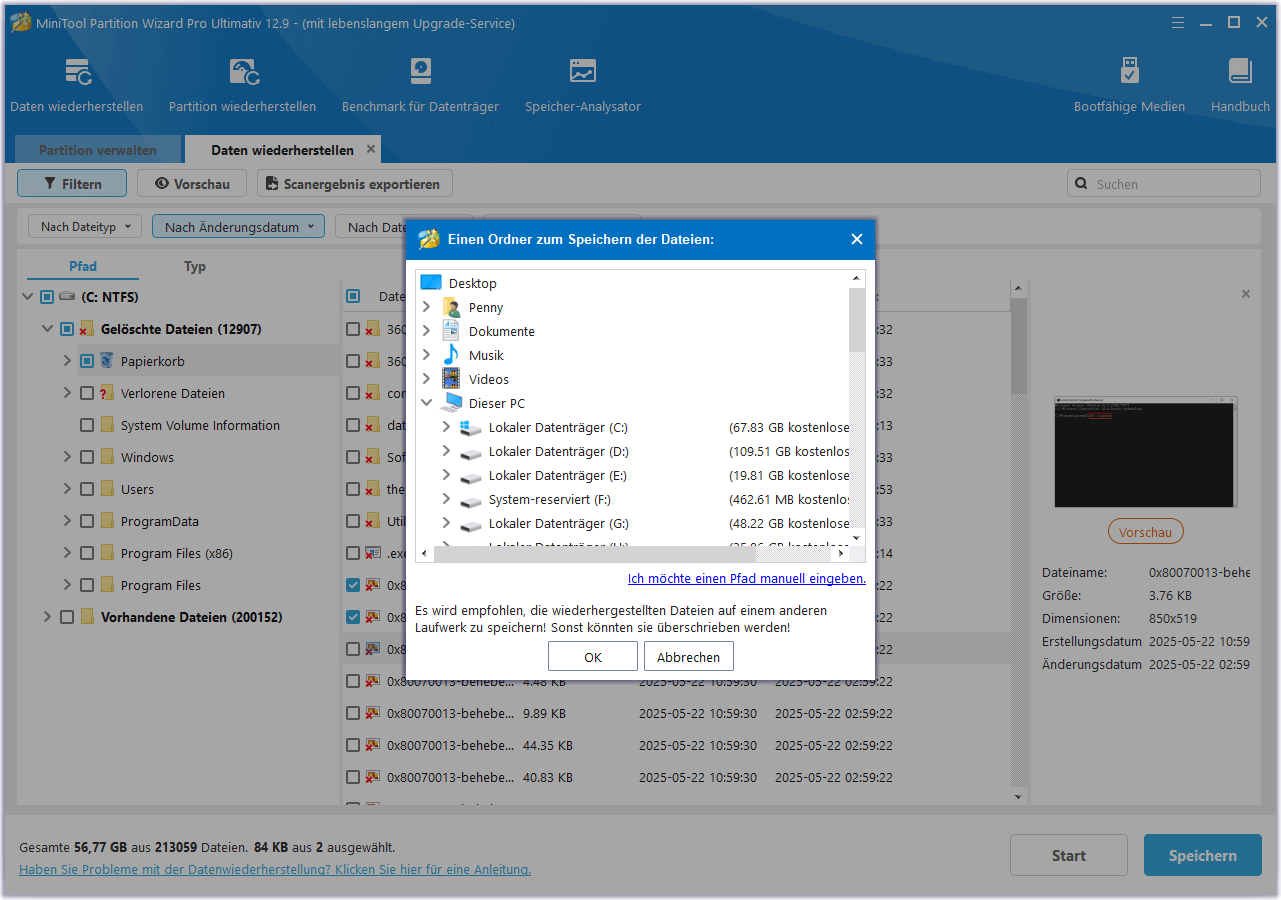Check the 4.48 KB file checkbox
The width and height of the screenshot is (1281, 900).
coord(353,681)
